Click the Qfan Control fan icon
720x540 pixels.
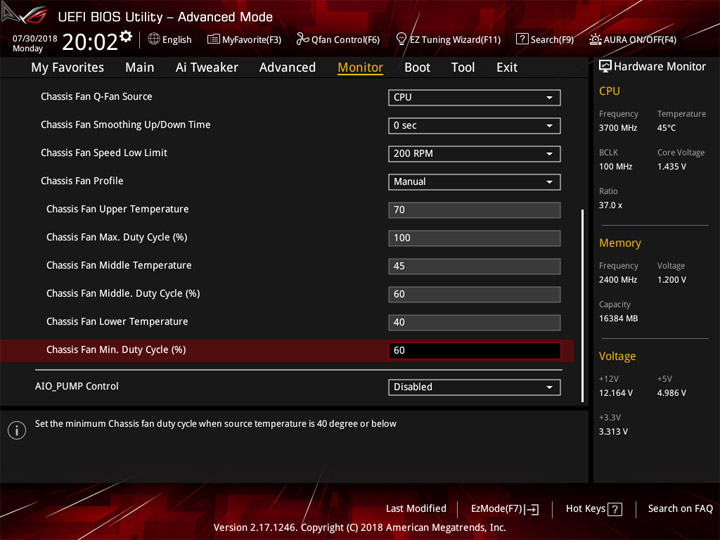[302, 39]
